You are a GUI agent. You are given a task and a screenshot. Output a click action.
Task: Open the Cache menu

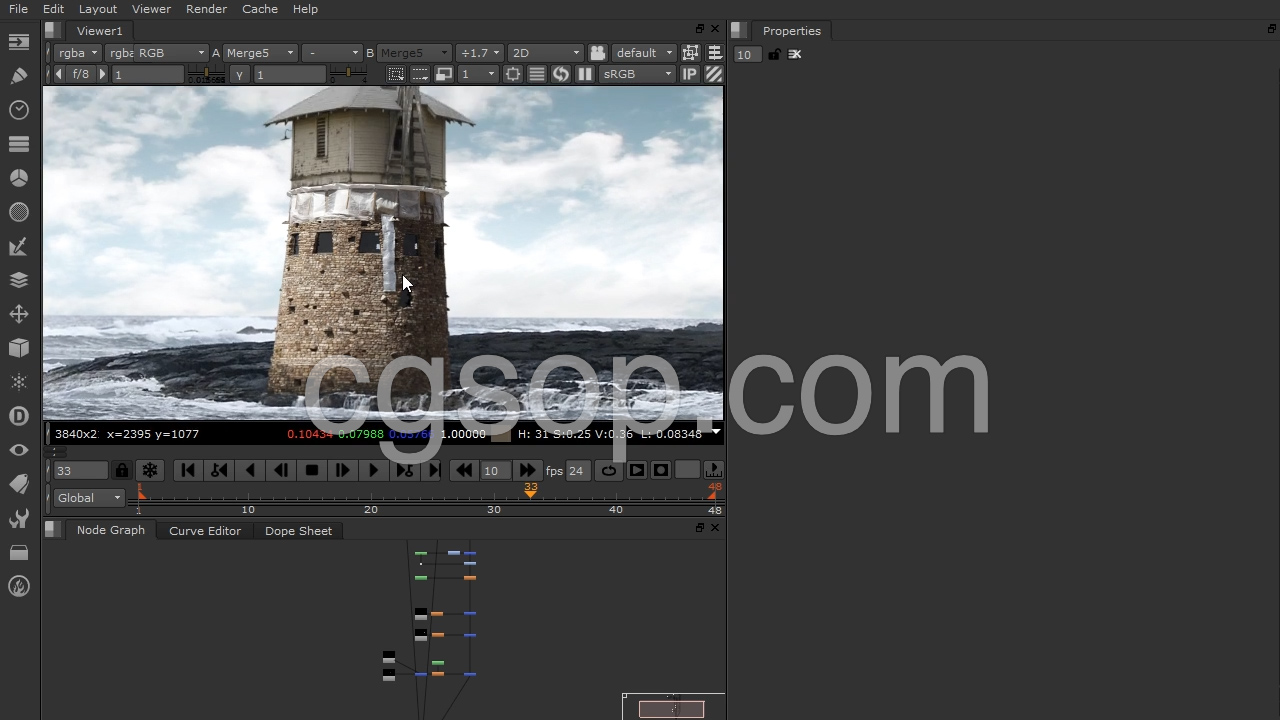[260, 9]
